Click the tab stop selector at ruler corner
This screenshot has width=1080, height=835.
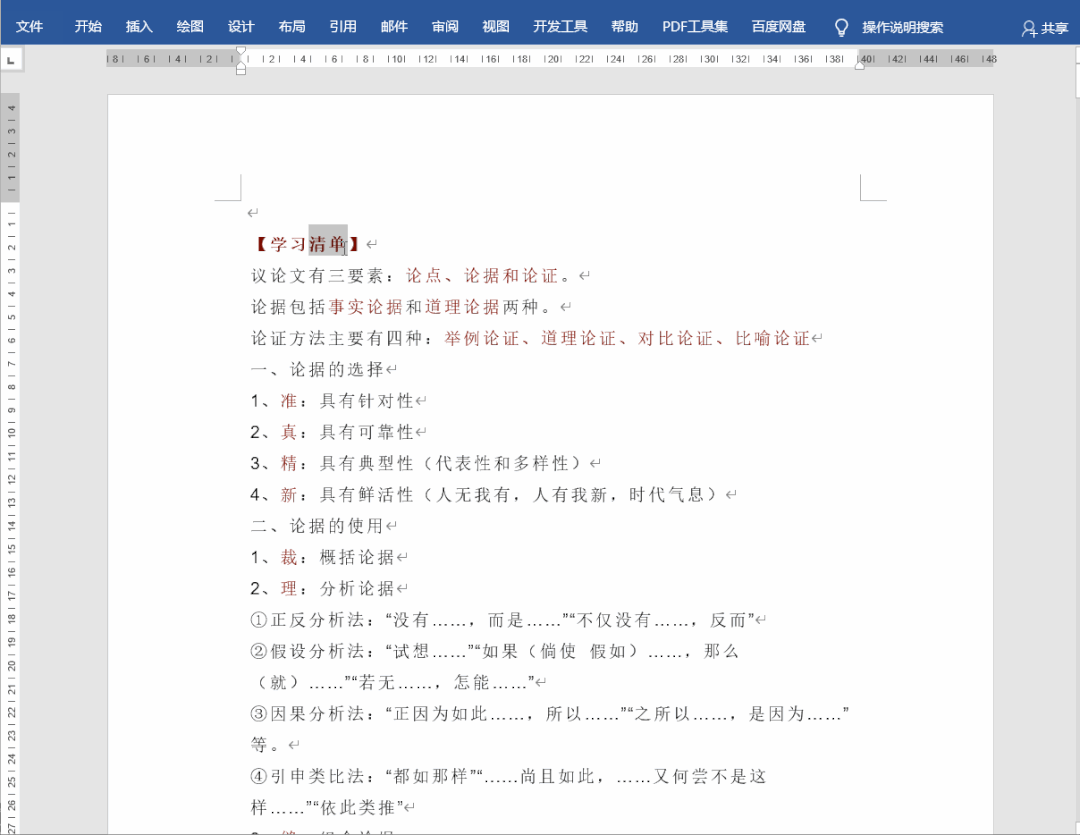11,60
